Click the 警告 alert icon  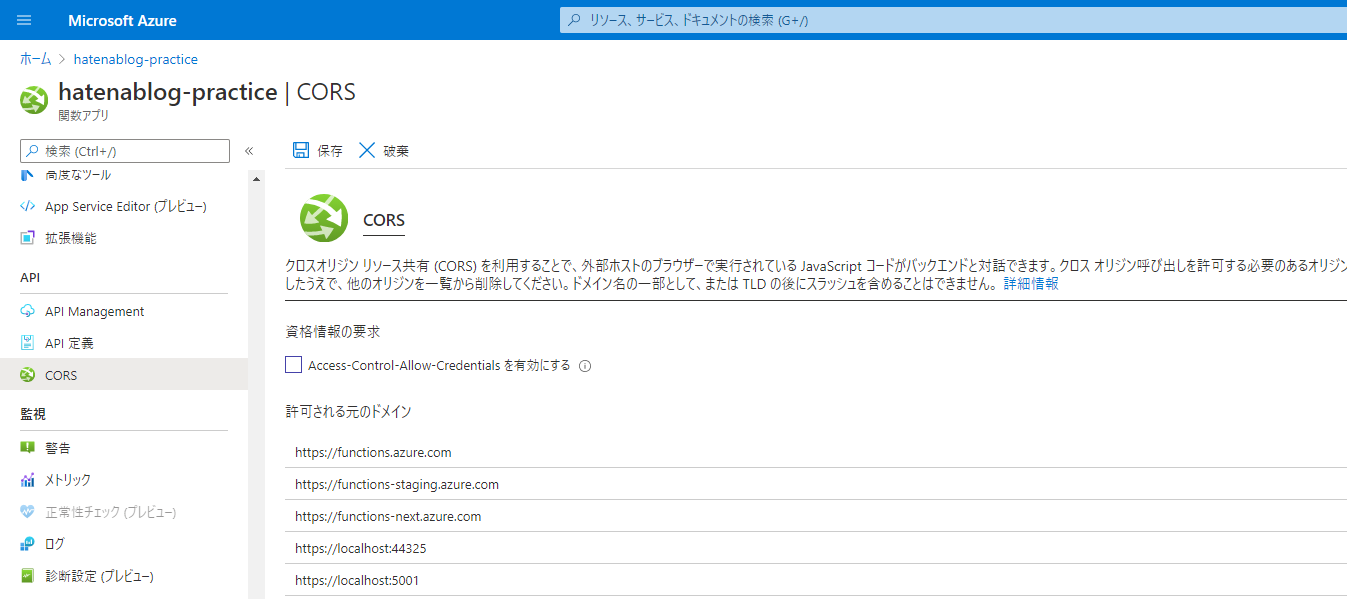click(27, 448)
